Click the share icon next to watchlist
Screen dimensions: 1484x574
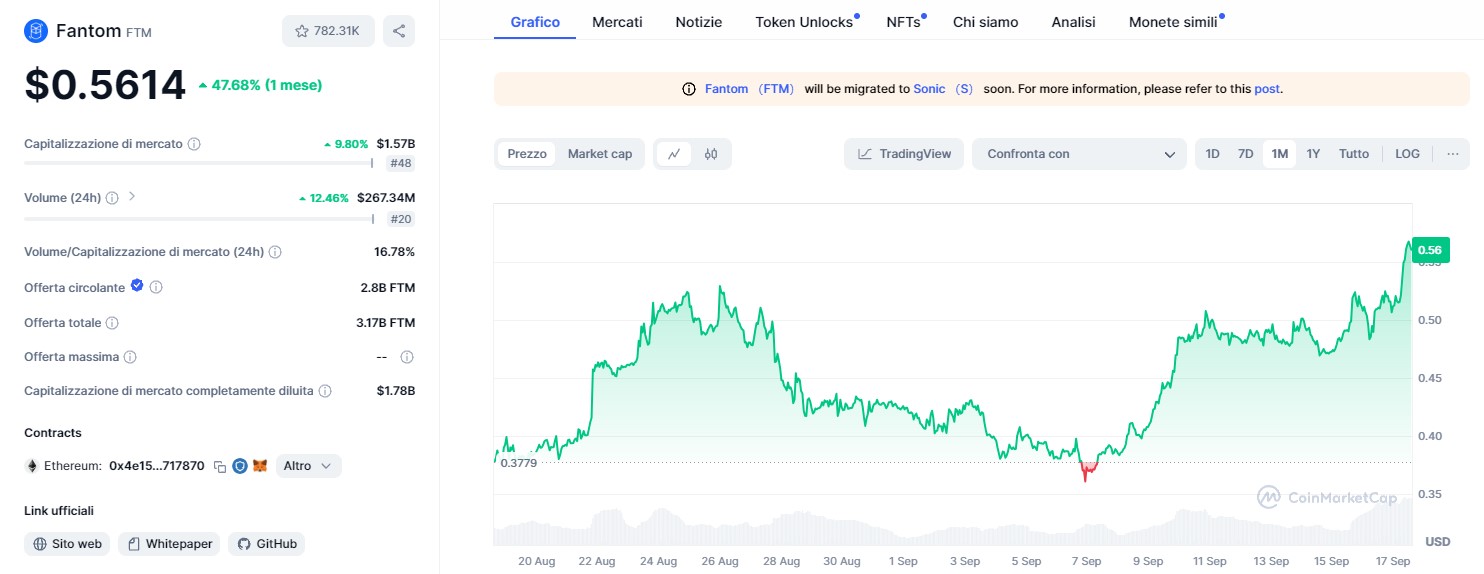click(x=399, y=31)
